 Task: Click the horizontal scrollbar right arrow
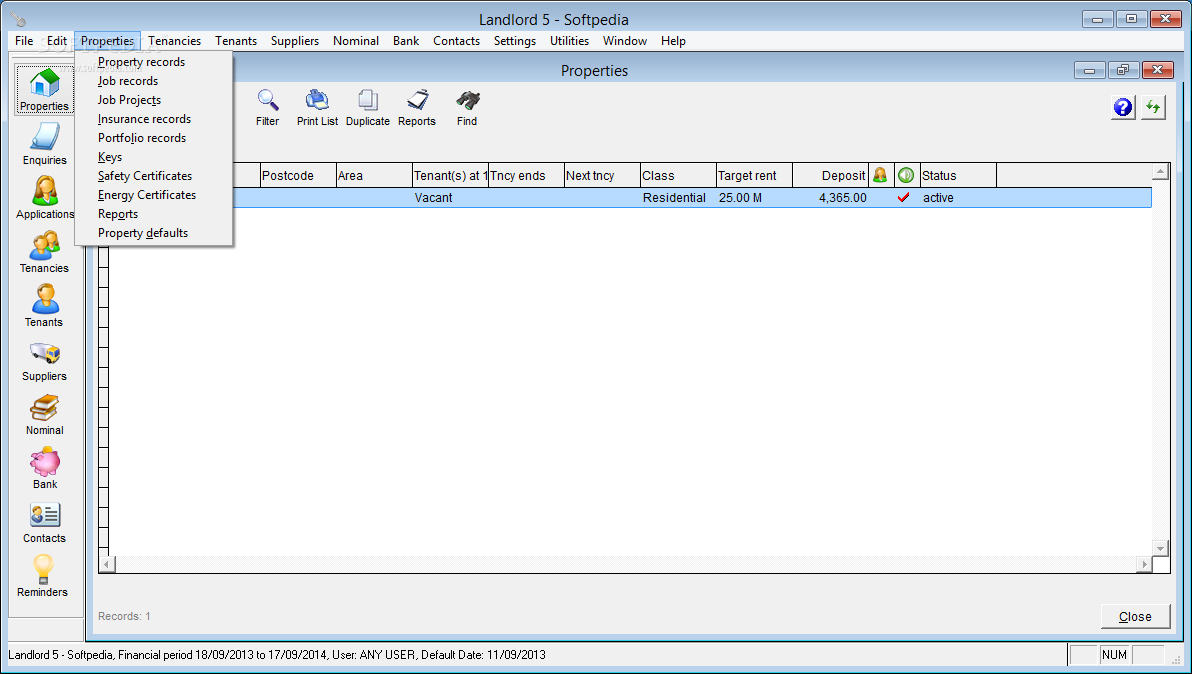(x=1144, y=565)
